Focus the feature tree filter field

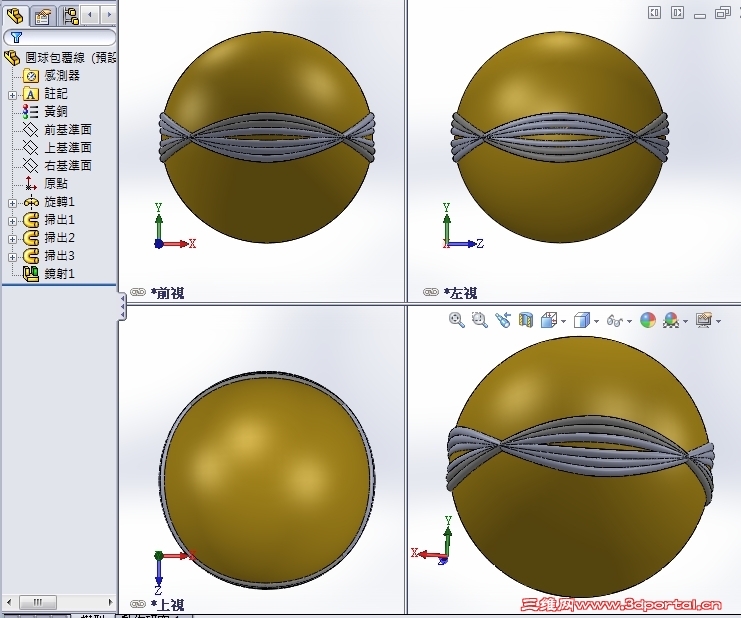coord(60,37)
